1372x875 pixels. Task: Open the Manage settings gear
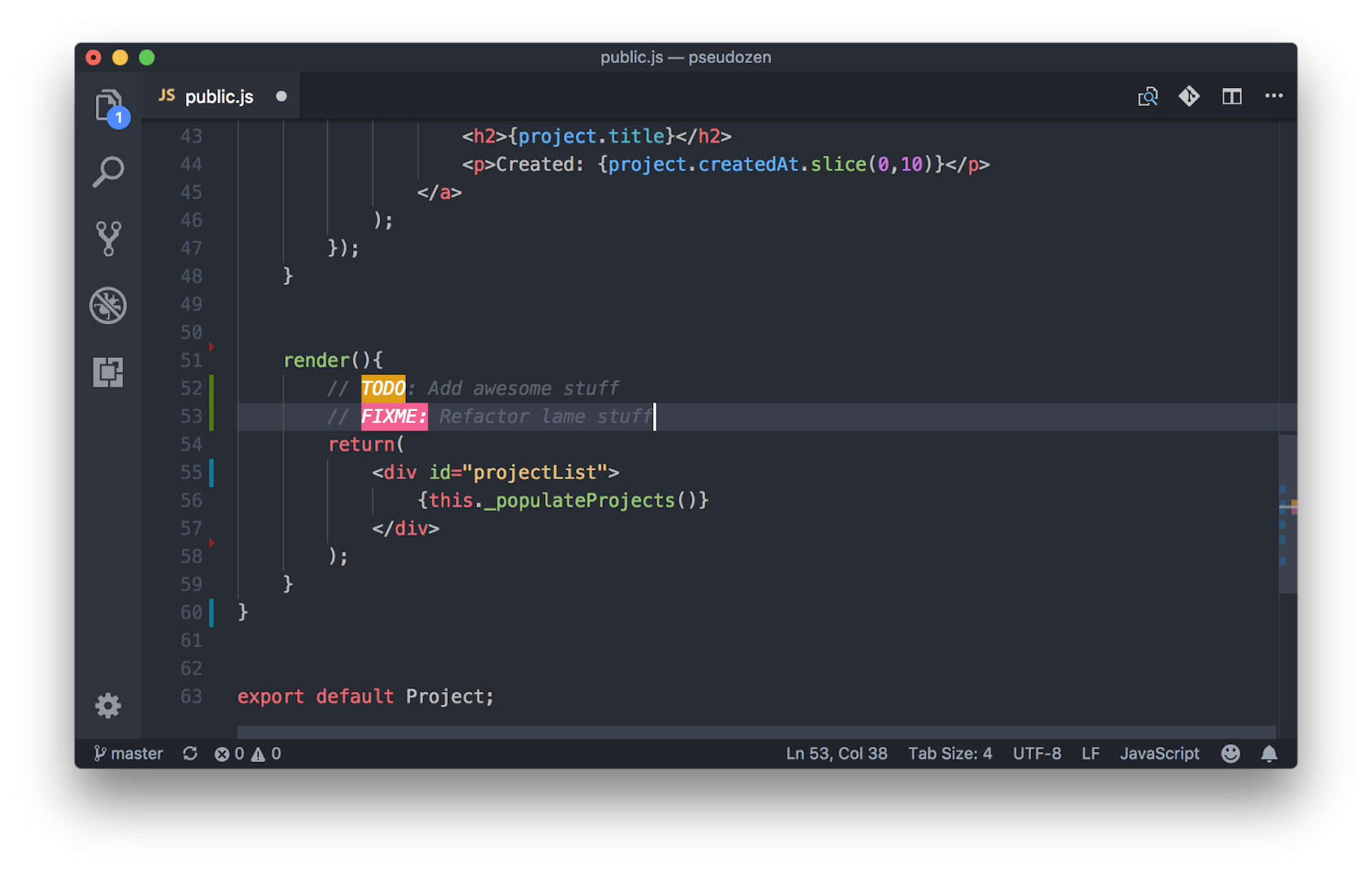click(108, 706)
